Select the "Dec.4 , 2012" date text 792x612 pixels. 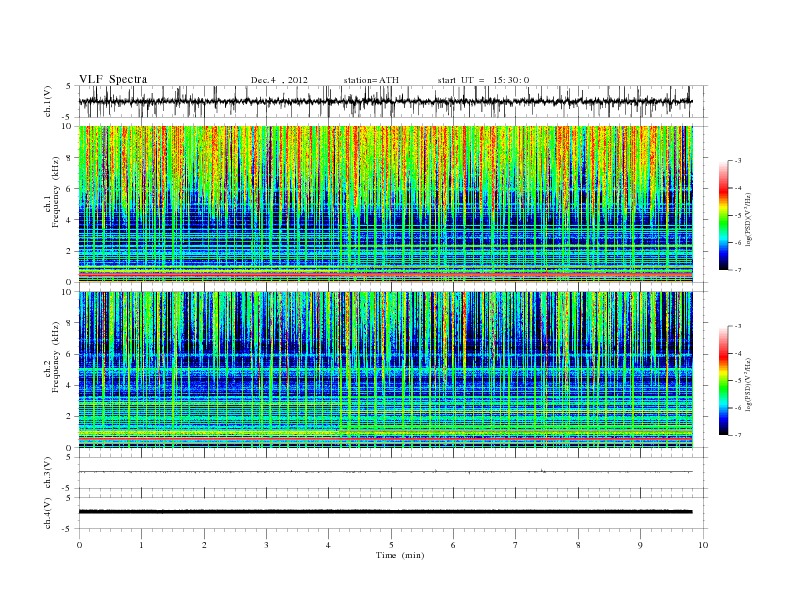tap(279, 80)
